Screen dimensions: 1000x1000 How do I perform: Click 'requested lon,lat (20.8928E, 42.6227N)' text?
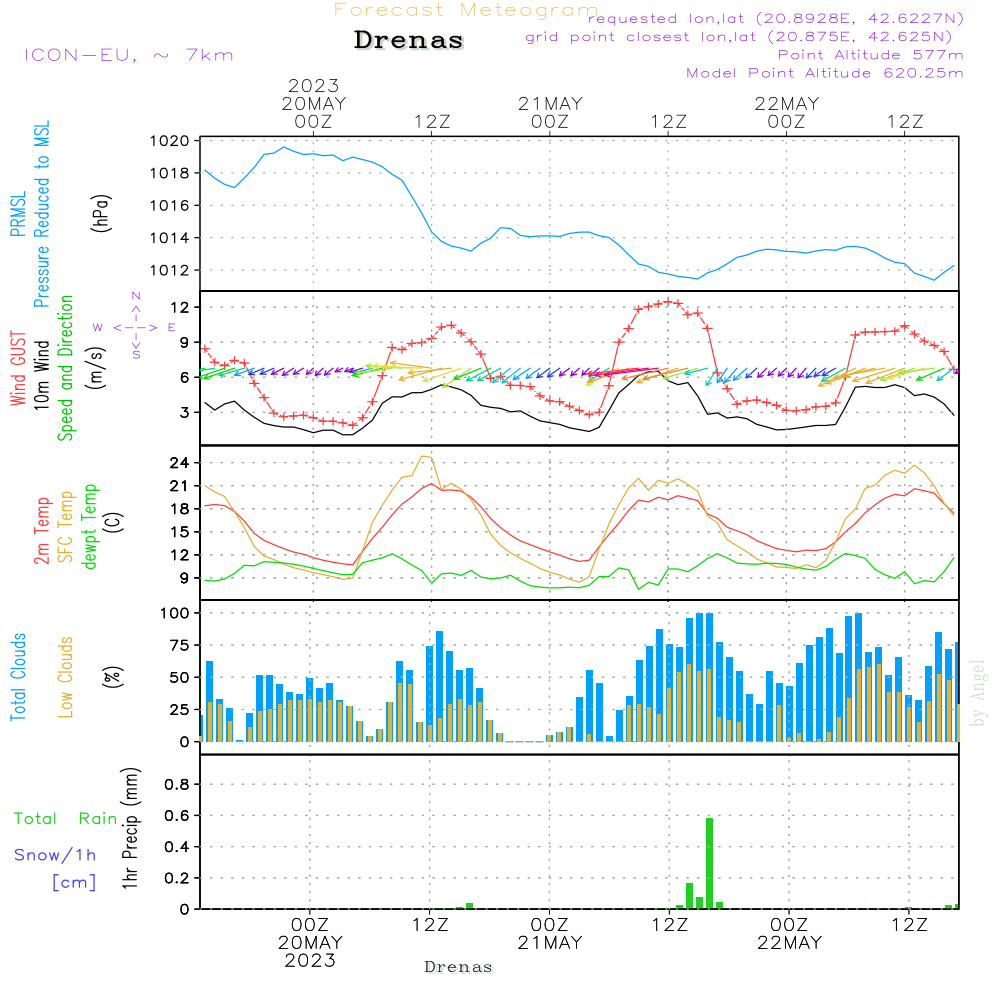(x=776, y=18)
